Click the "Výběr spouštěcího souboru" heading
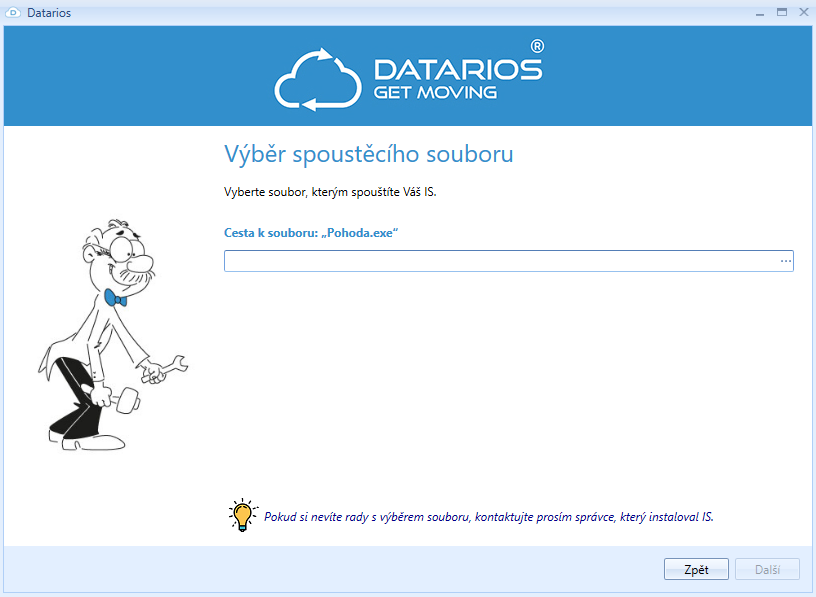This screenshot has height=597, width=816. (368, 155)
